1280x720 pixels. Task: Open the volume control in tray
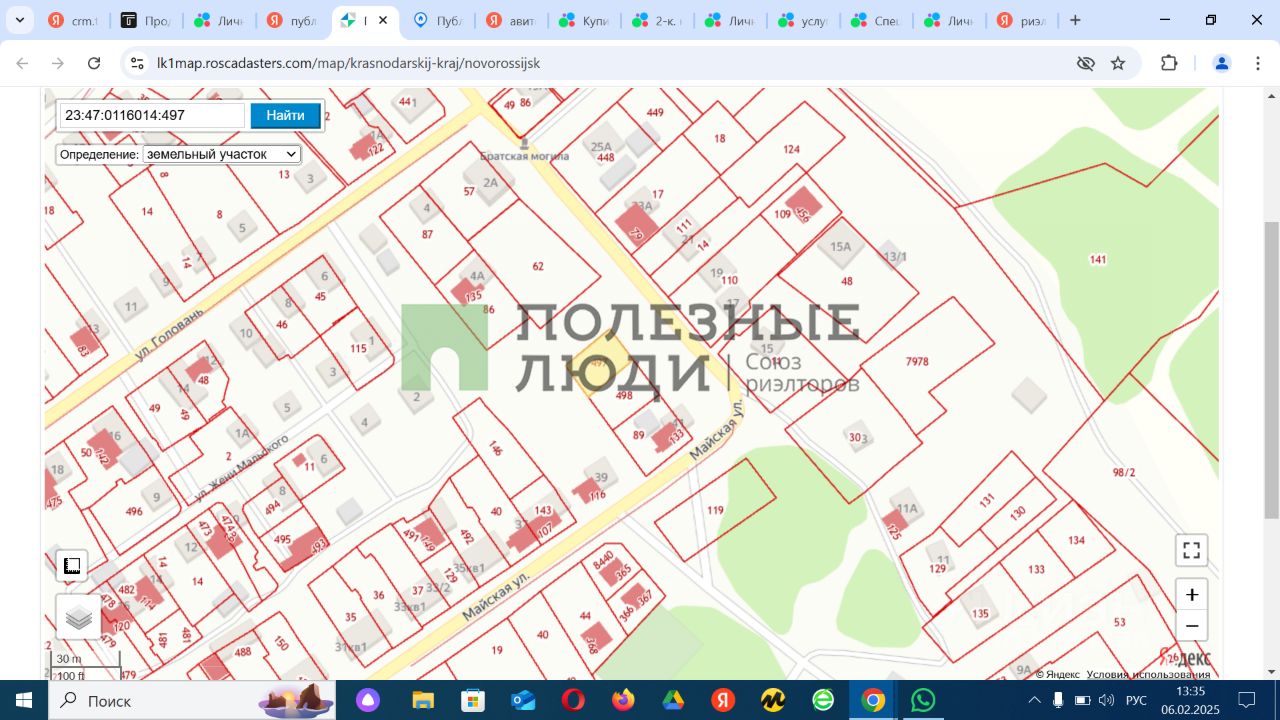coord(1106,700)
